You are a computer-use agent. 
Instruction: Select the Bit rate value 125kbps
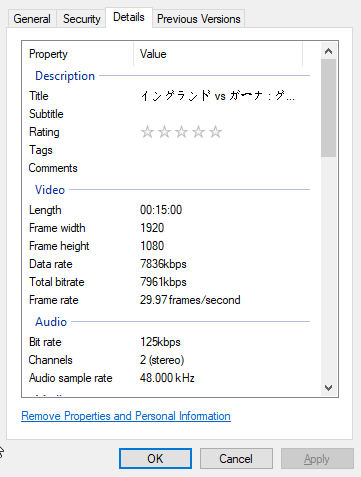pyautogui.click(x=160, y=342)
